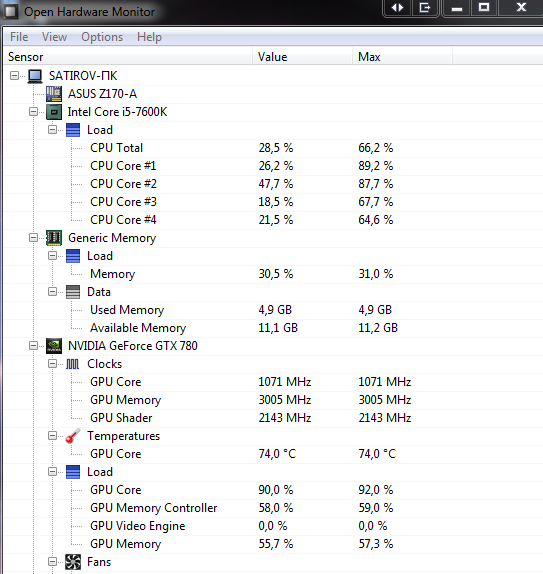Click the Fans fan icon
The image size is (543, 574).
click(73, 562)
